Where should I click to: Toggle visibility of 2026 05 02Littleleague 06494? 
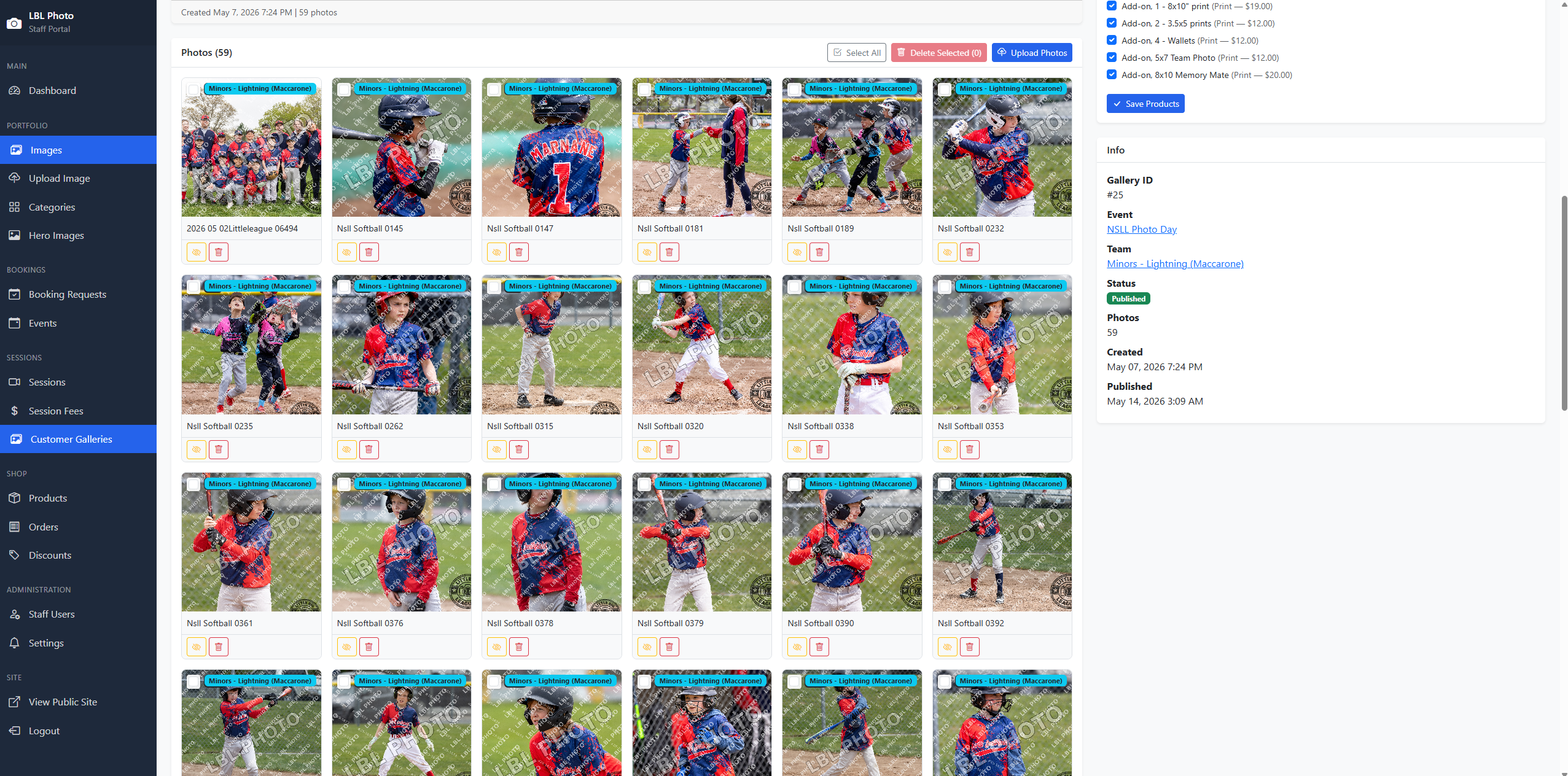[197, 252]
